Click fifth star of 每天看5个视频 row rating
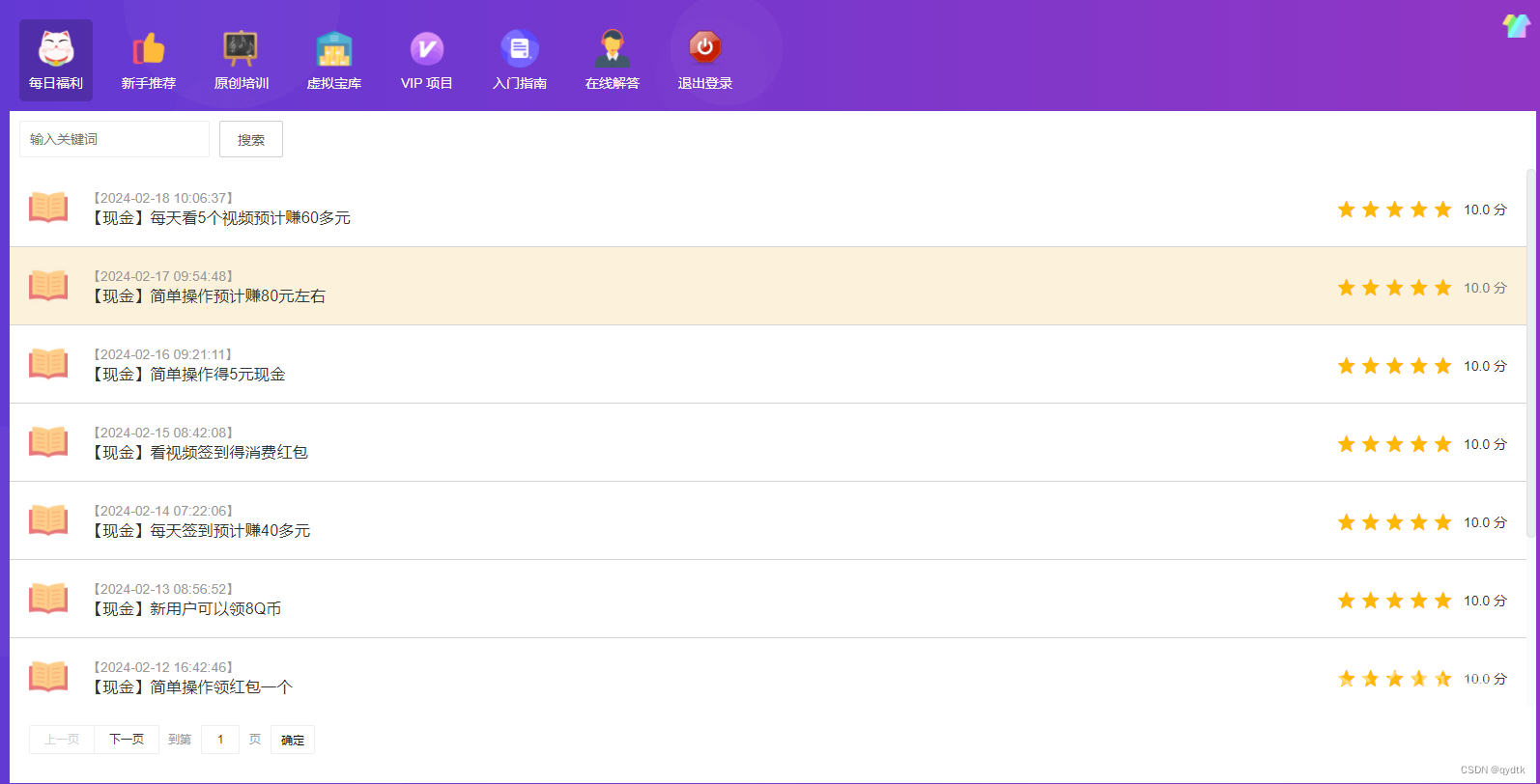 tap(1442, 210)
